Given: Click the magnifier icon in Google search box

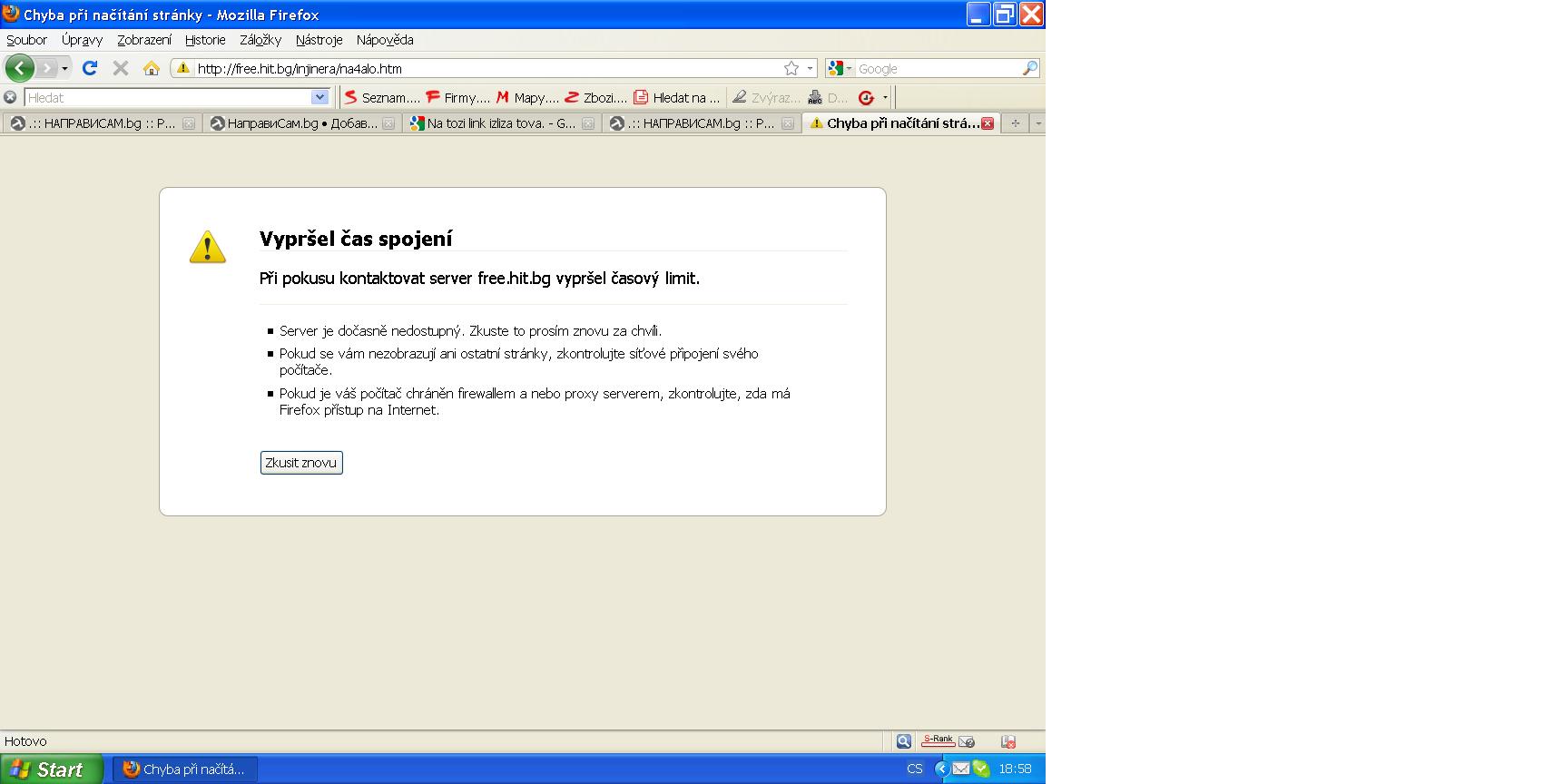Looking at the screenshot, I should pyautogui.click(x=1029, y=68).
